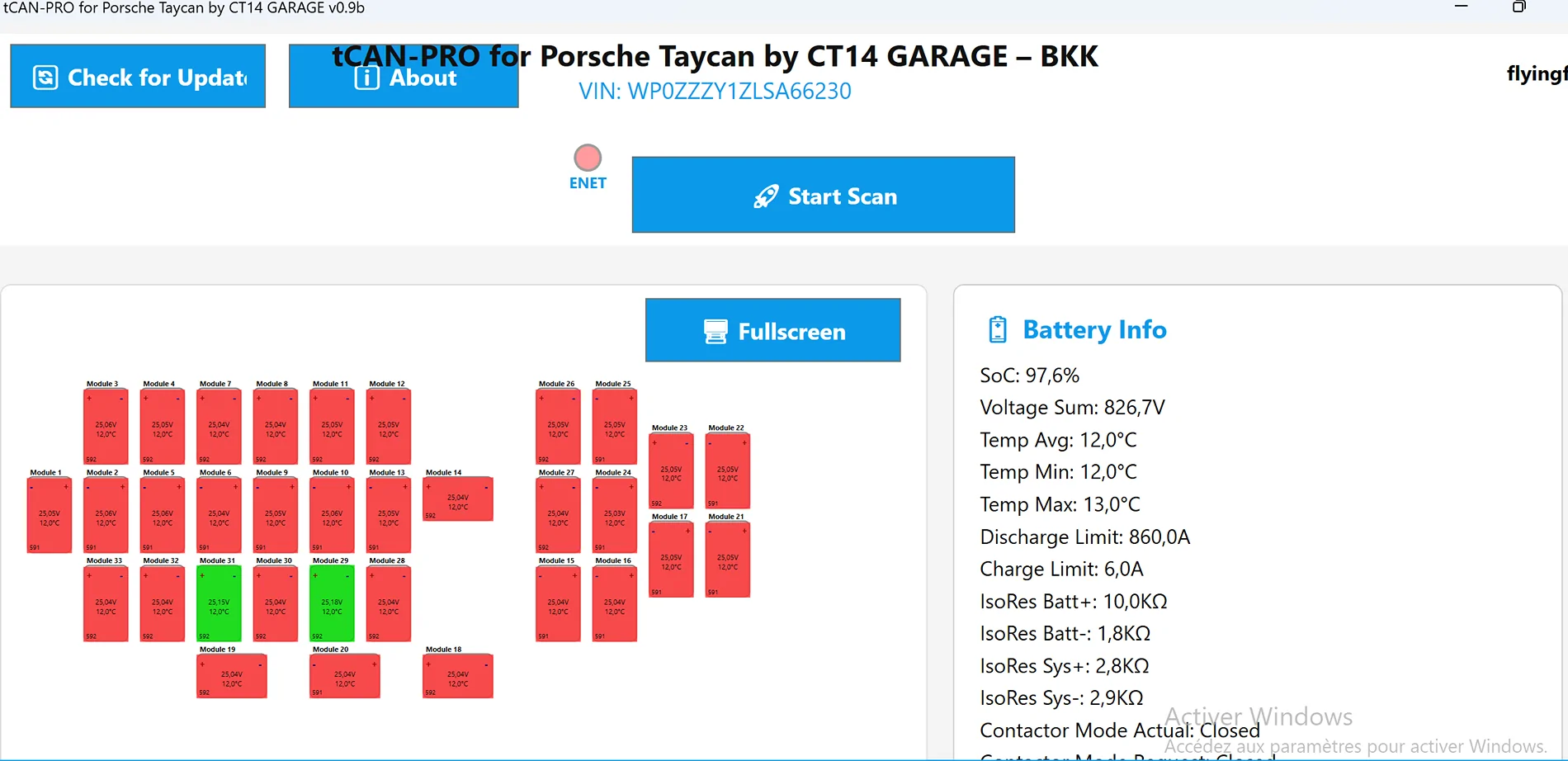Select the Module 30 battery tile
The height and width of the screenshot is (761, 1568).
coord(276,603)
